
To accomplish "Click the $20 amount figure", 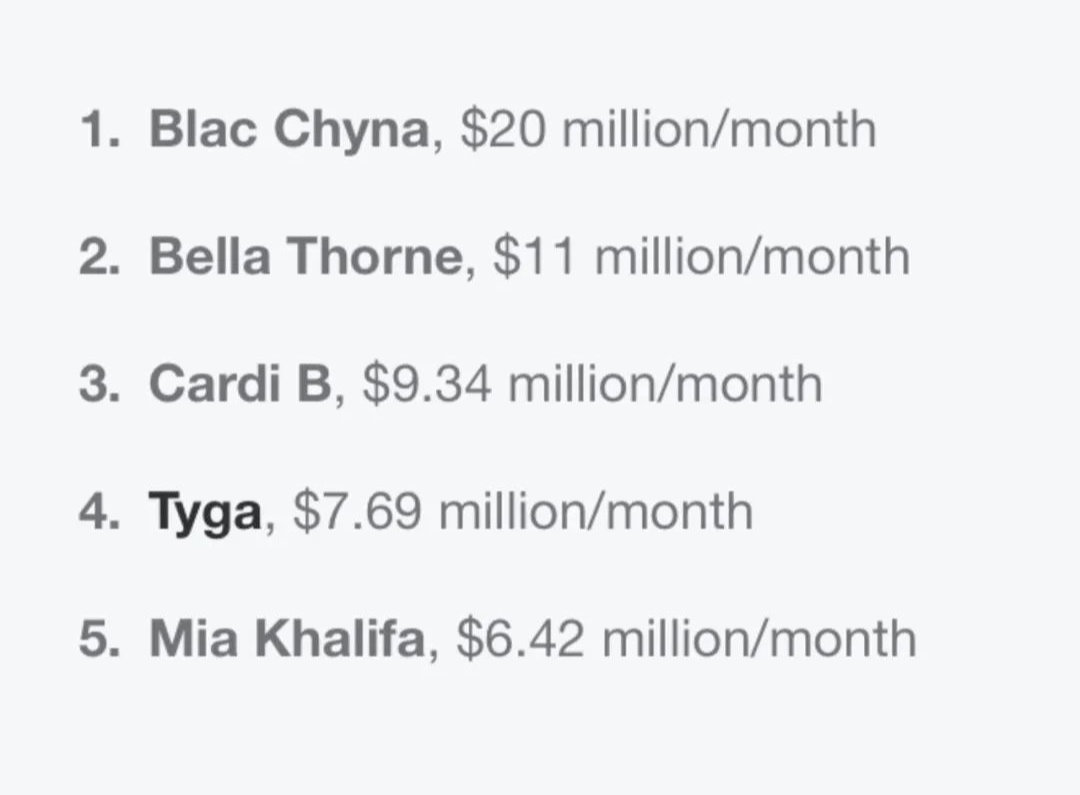I will point(503,130).
